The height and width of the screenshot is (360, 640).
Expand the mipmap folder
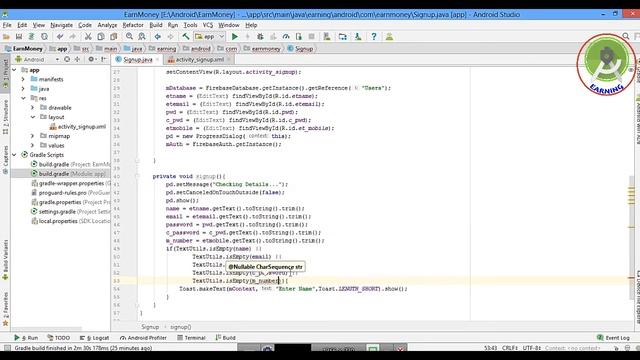[x=33, y=136]
